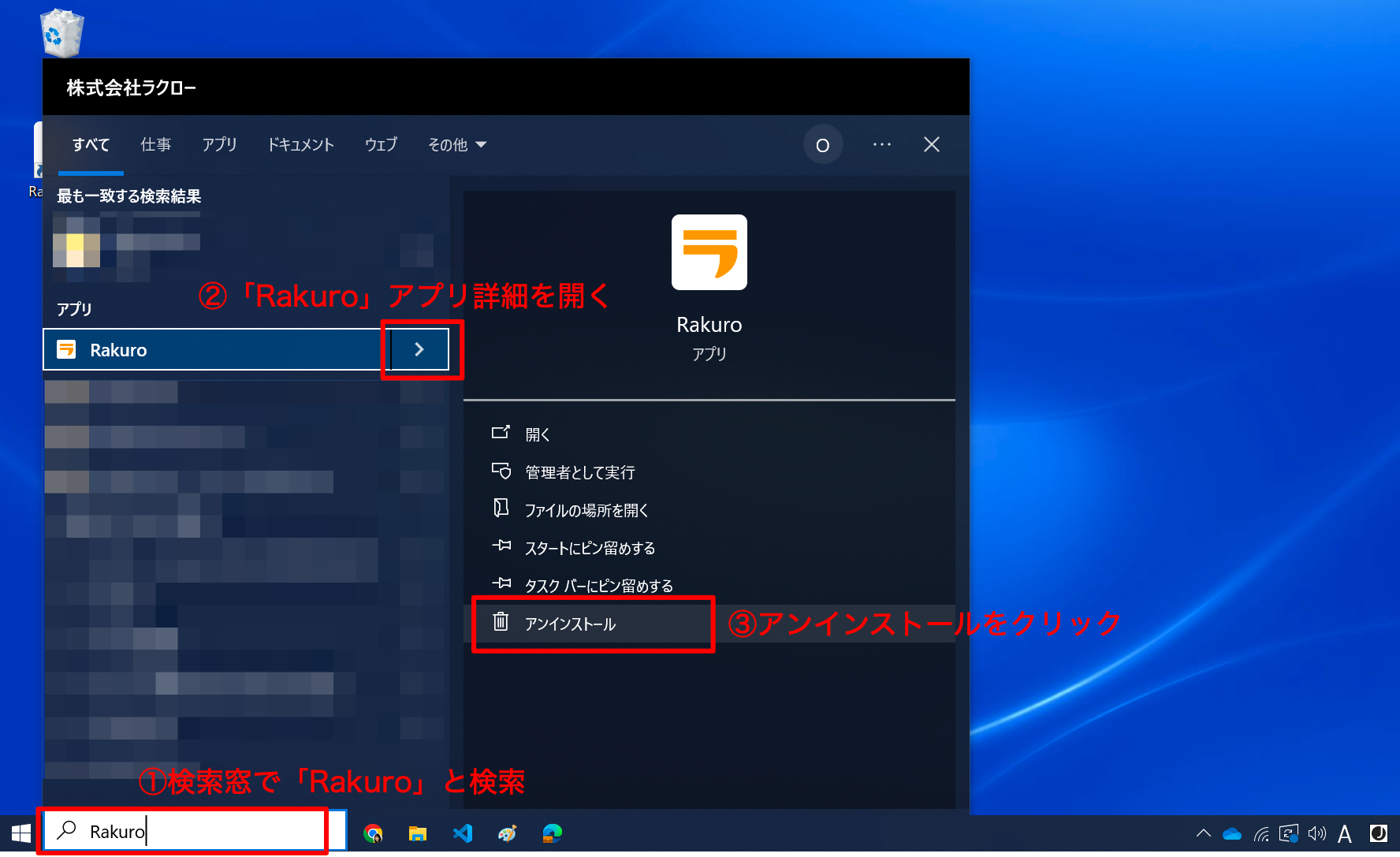1400x857 pixels.
Task: Click the small Rakuro icon in the result row
Action: [66, 349]
